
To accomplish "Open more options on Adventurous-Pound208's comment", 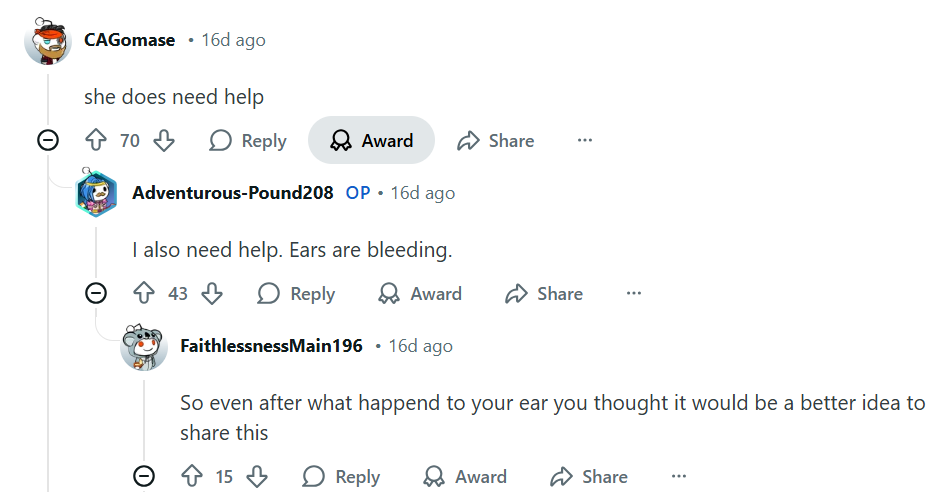I will tap(633, 294).
